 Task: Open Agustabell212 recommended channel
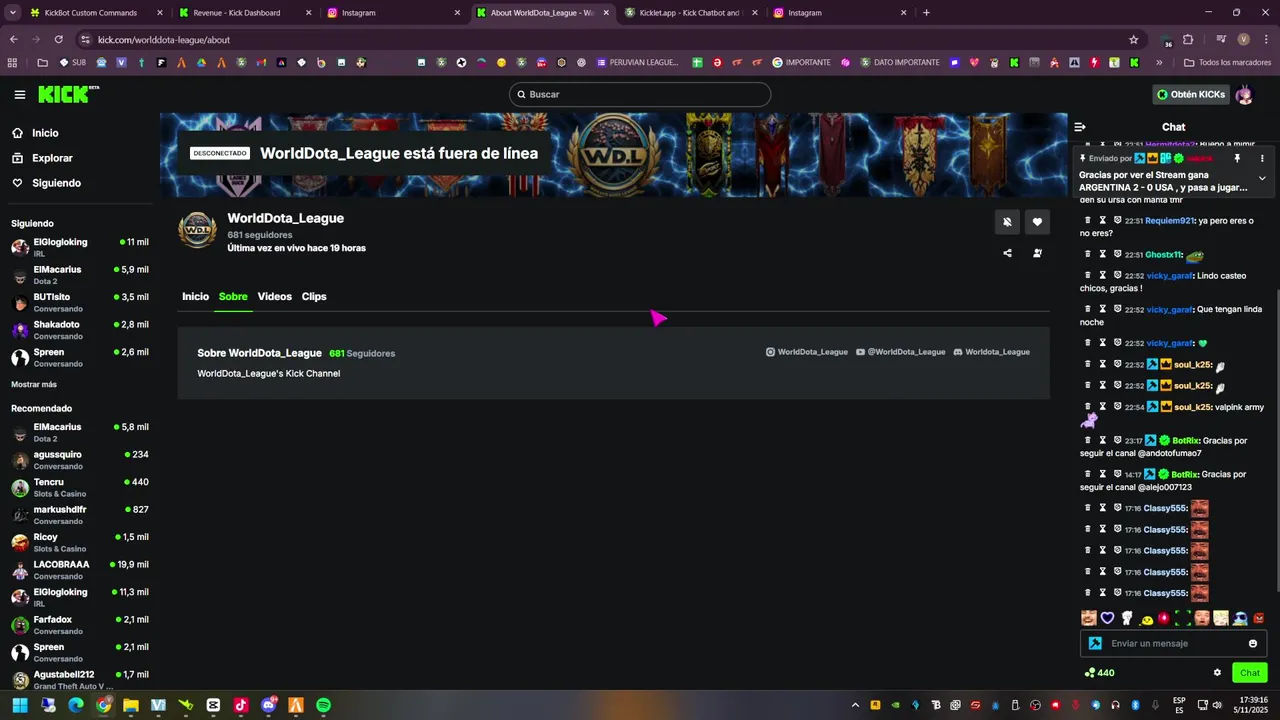pos(80,680)
